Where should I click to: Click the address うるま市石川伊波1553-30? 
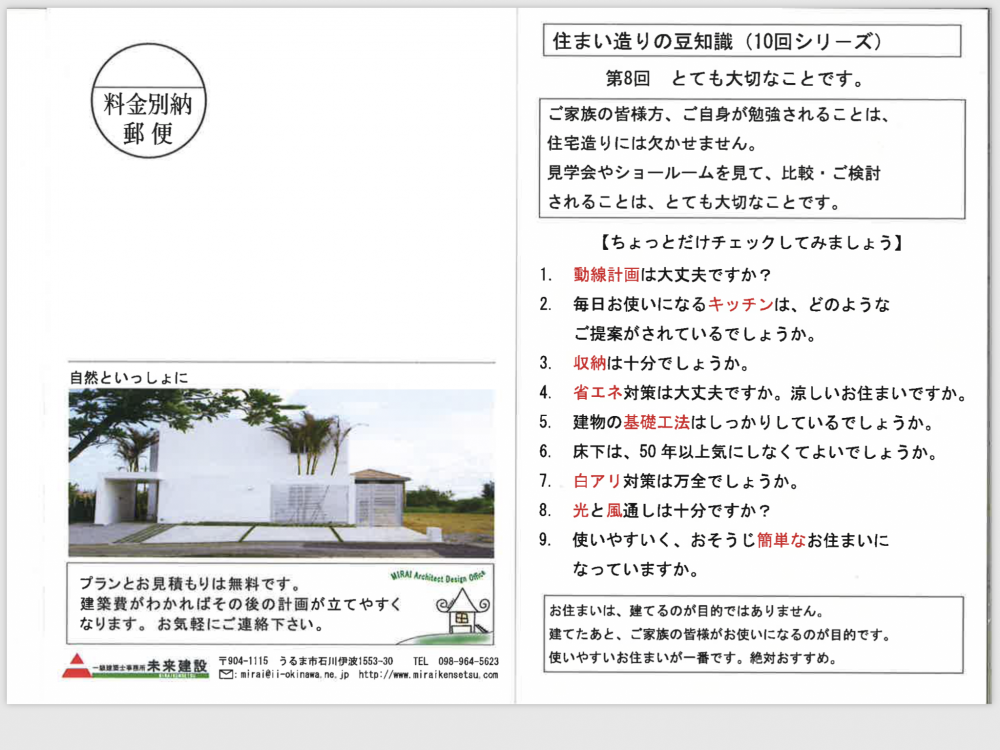[335, 661]
